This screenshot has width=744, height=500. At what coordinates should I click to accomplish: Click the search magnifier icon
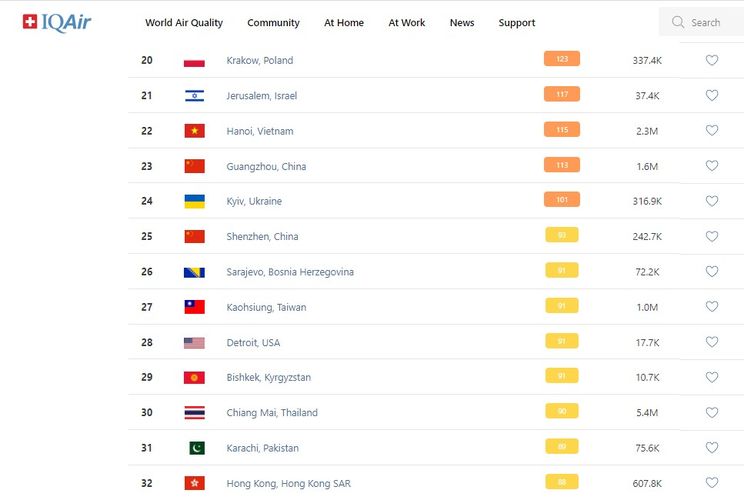tap(678, 22)
